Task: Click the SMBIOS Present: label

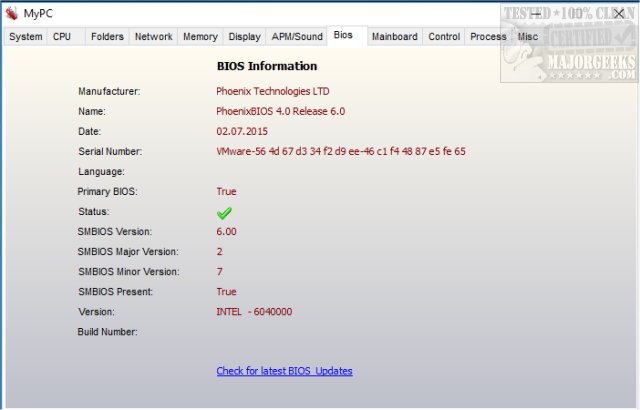Action: 115,291
